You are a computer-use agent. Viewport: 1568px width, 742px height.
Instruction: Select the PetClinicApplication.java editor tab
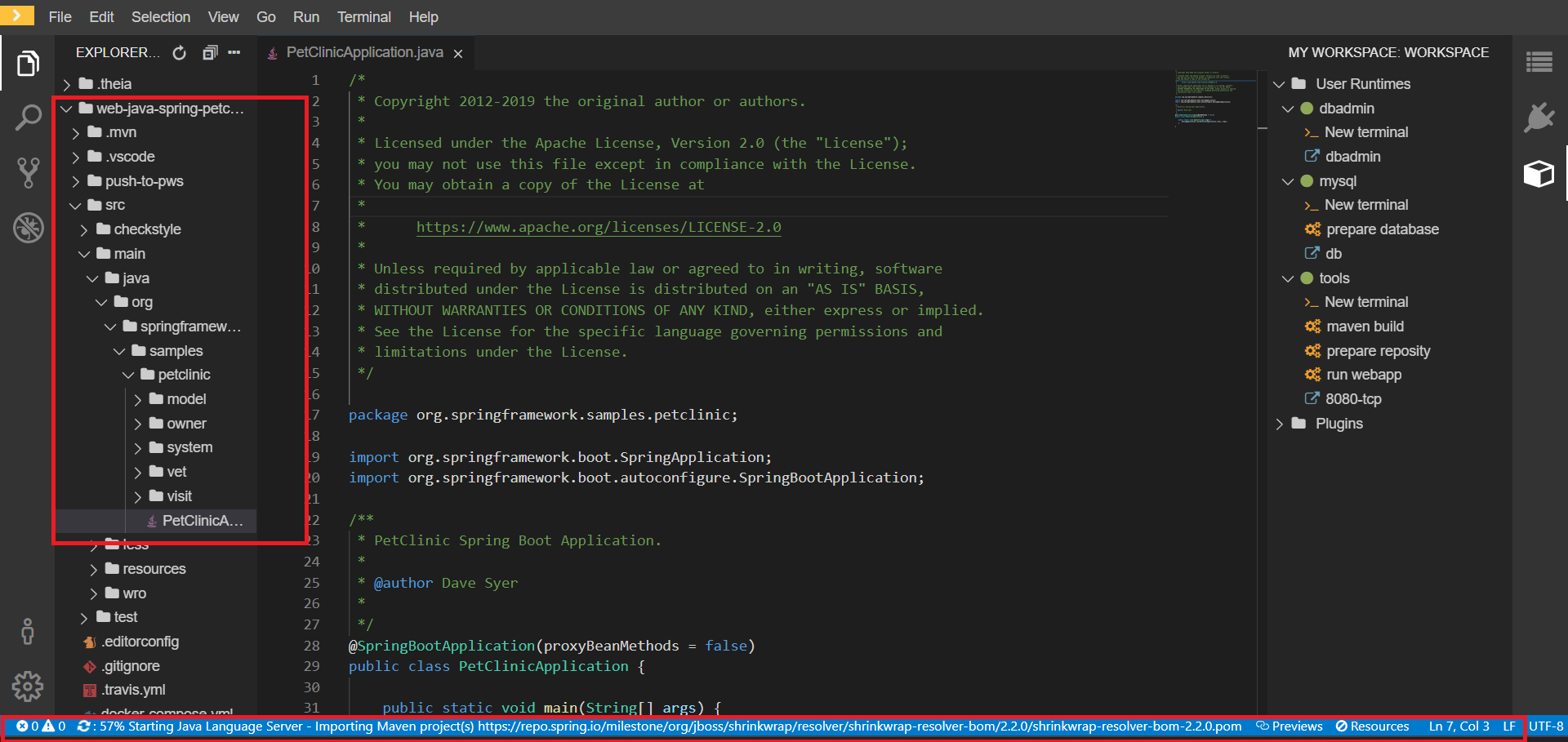365,53
